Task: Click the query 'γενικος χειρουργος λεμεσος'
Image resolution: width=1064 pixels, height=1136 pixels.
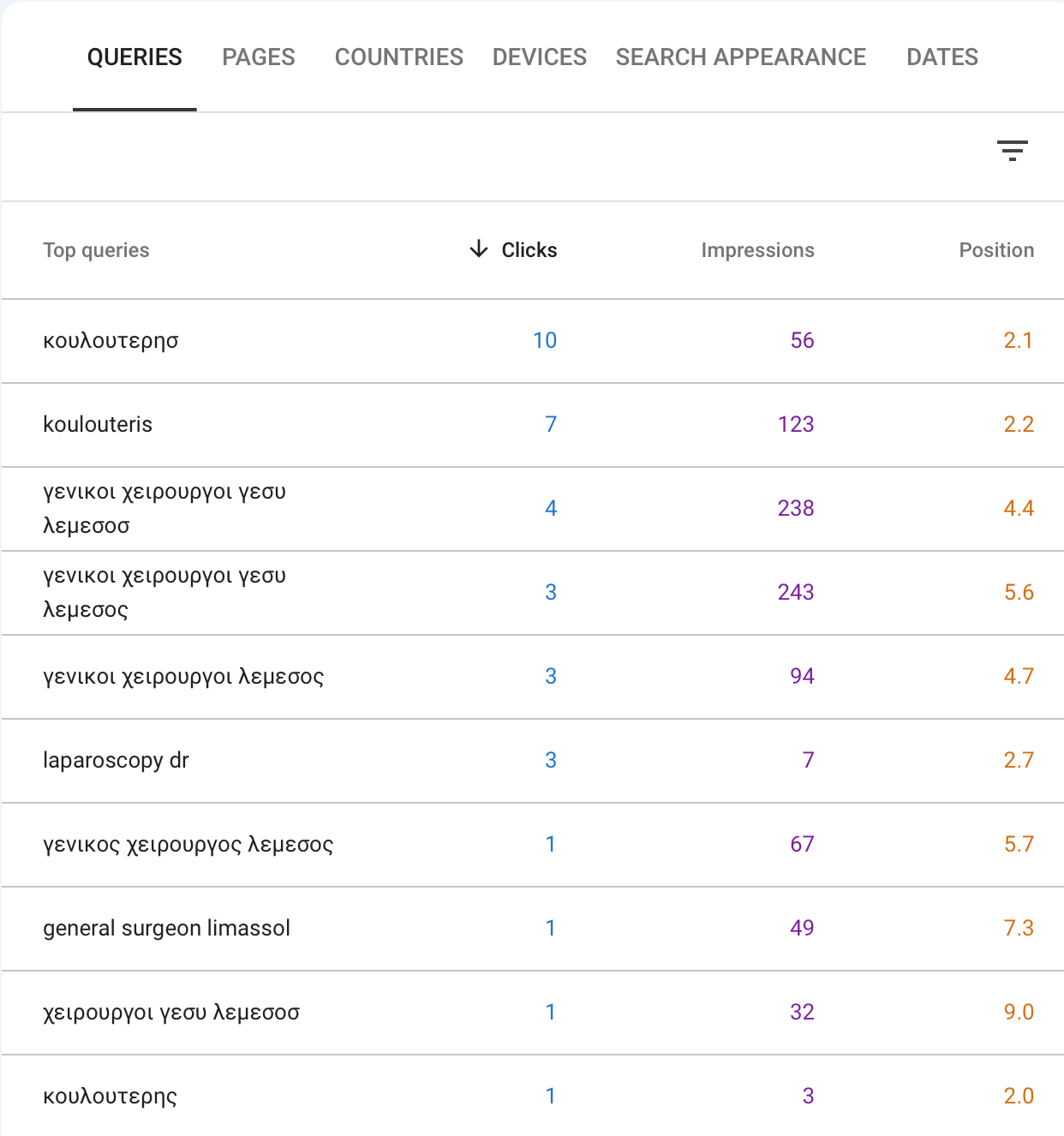Action: 188,844
